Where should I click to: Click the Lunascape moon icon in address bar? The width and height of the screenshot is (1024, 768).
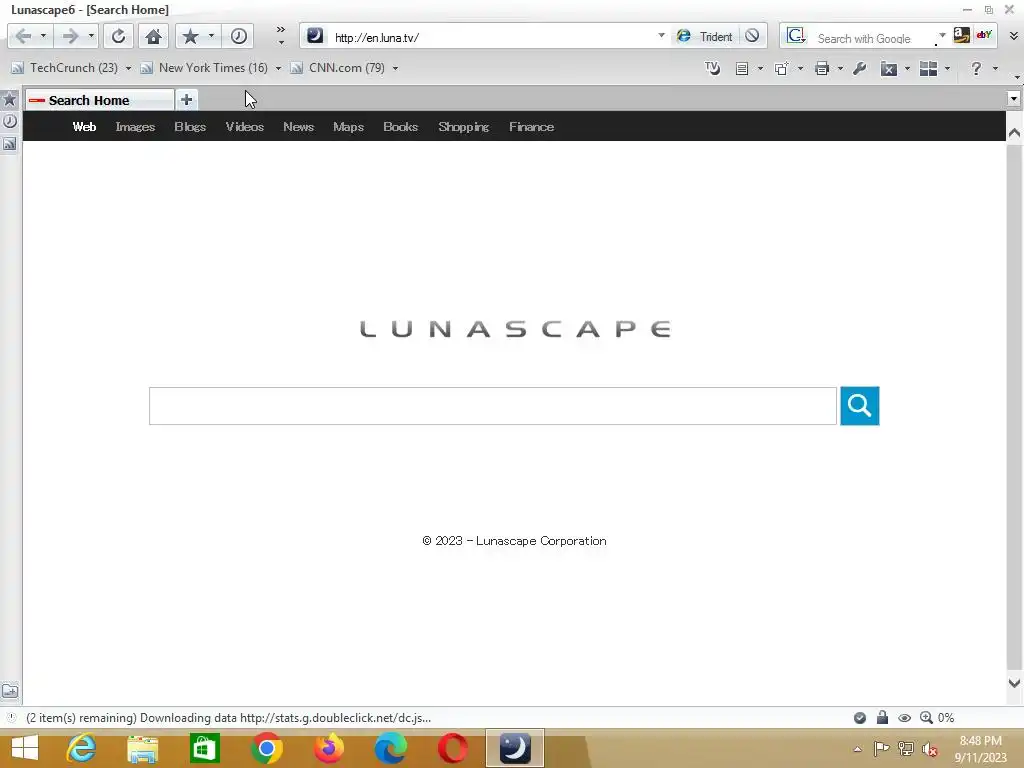pyautogui.click(x=315, y=35)
